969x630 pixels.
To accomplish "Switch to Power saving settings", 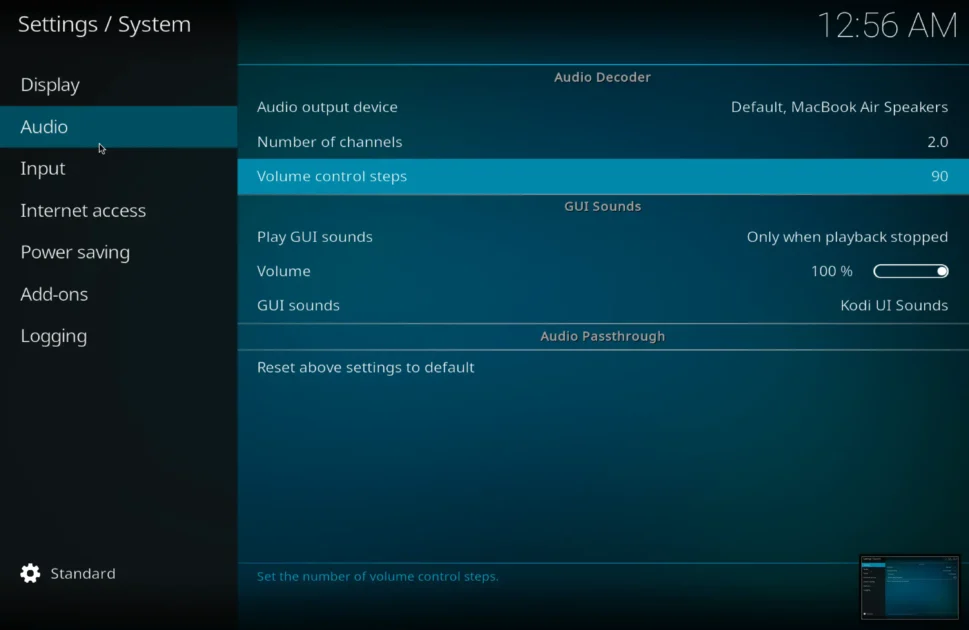I will point(75,253).
